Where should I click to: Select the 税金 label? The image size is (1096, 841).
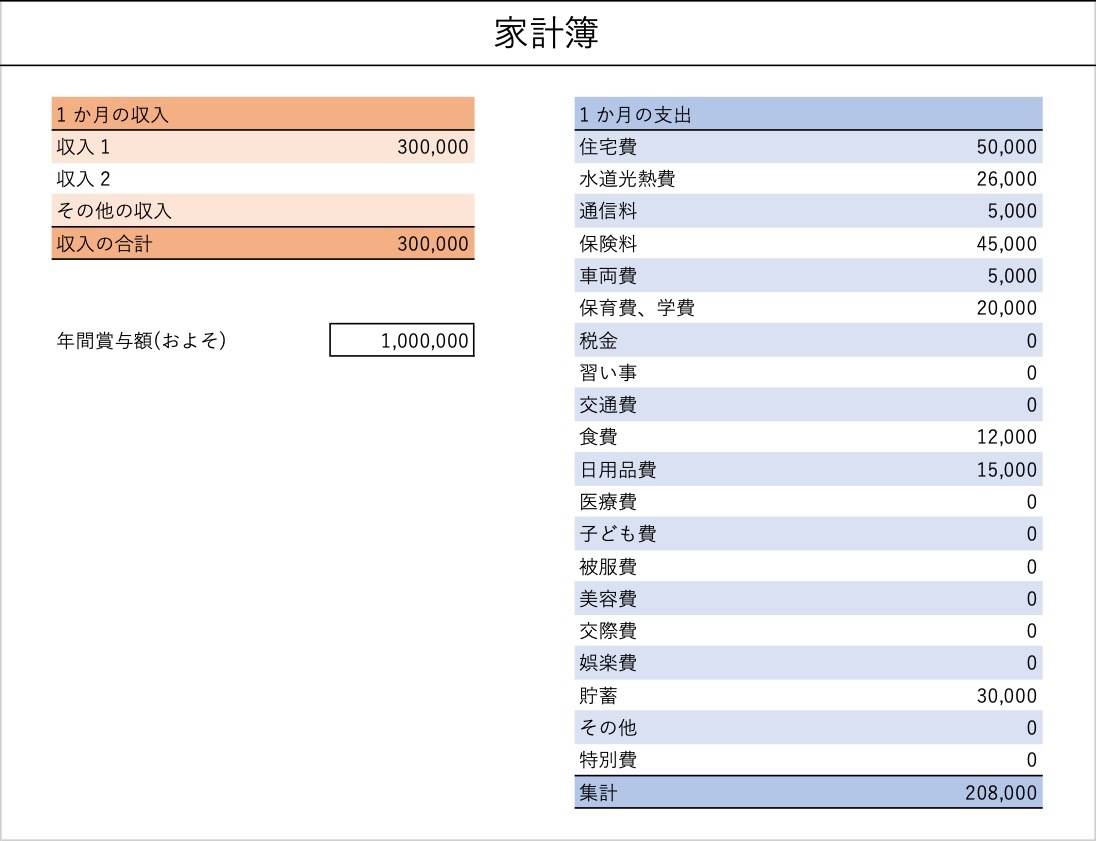coord(598,341)
